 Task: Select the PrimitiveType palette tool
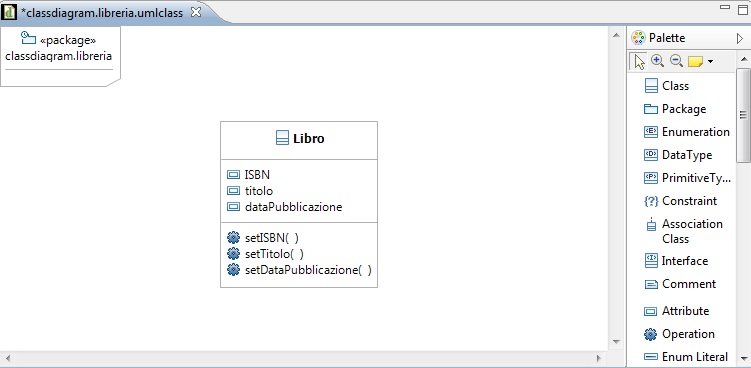tap(688, 178)
